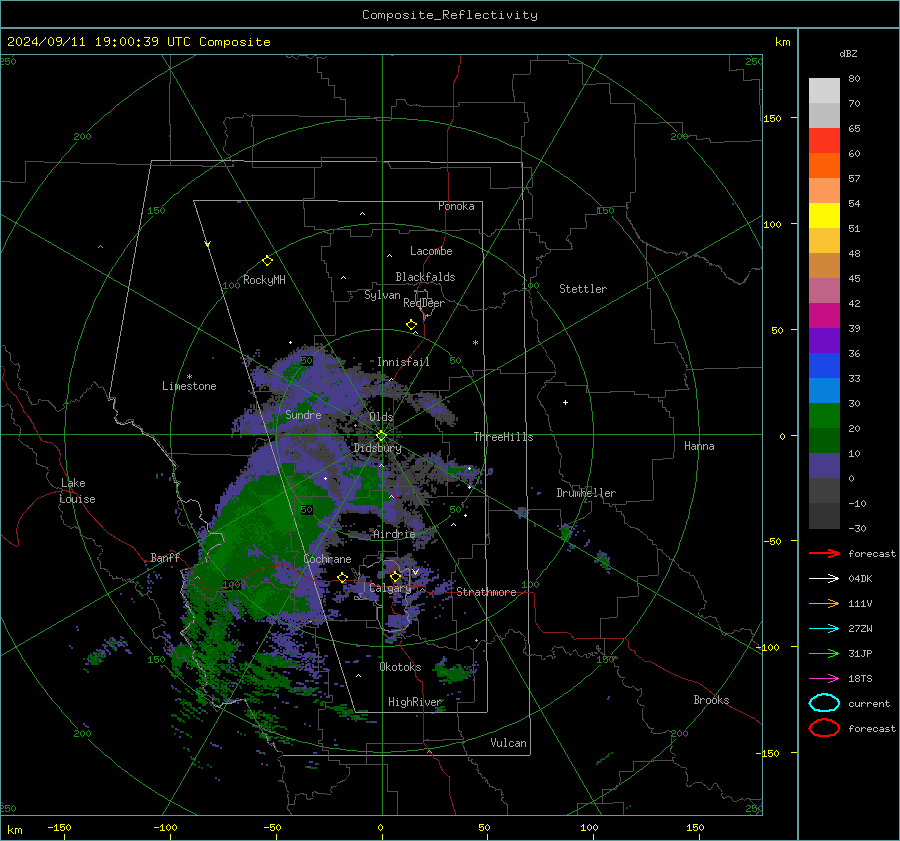
Task: Click the Airdrie label
Action: click(394, 534)
